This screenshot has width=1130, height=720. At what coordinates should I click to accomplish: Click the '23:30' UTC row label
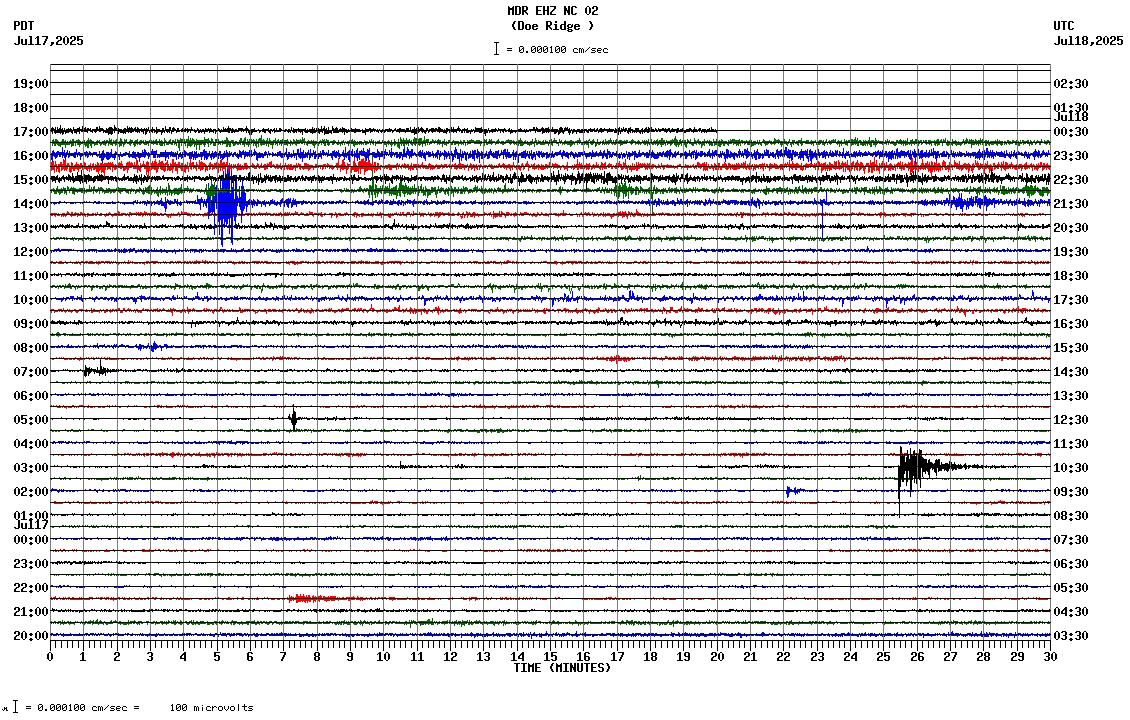tap(1071, 156)
